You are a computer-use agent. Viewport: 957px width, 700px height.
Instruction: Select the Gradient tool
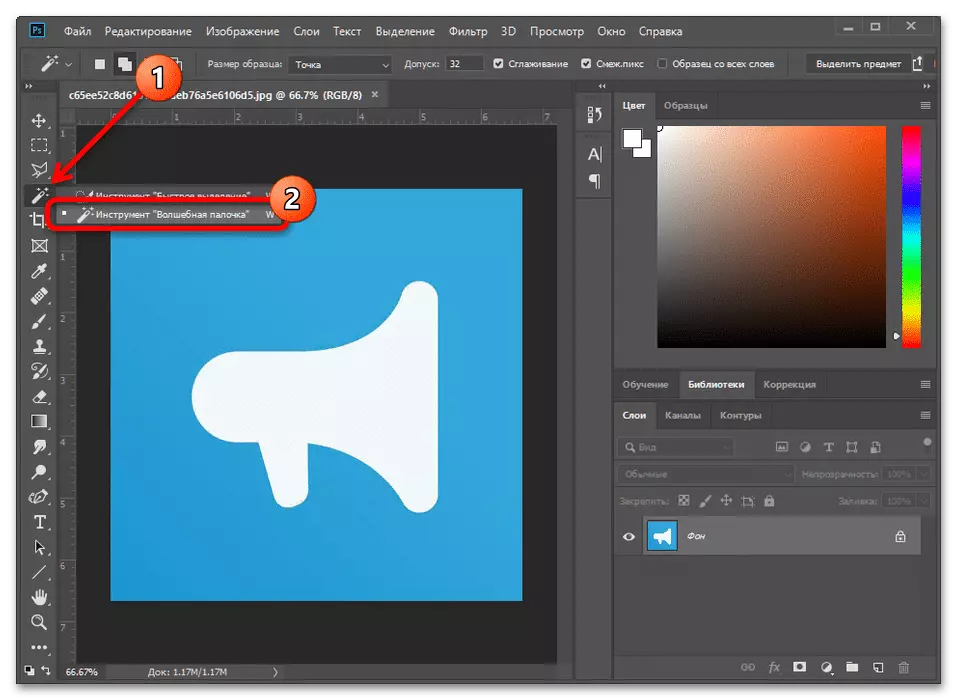click(x=39, y=422)
